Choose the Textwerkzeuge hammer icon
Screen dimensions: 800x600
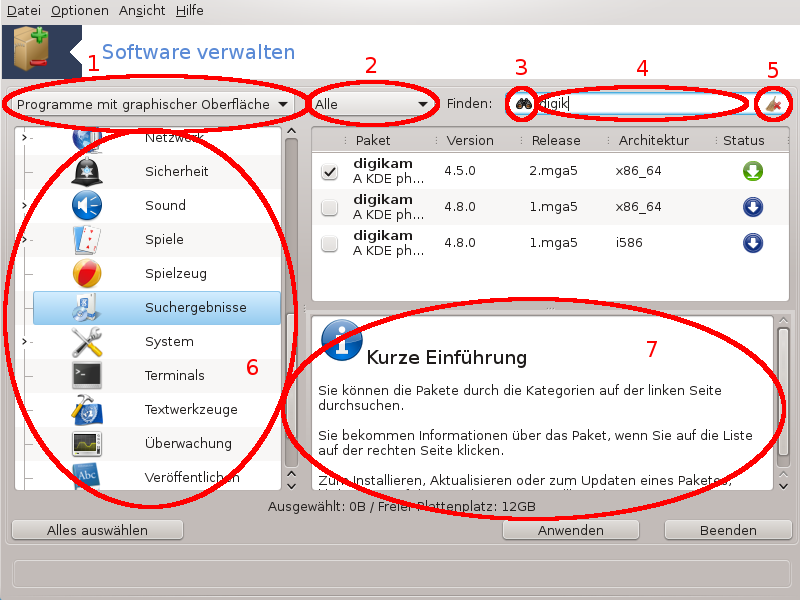pyautogui.click(x=87, y=410)
